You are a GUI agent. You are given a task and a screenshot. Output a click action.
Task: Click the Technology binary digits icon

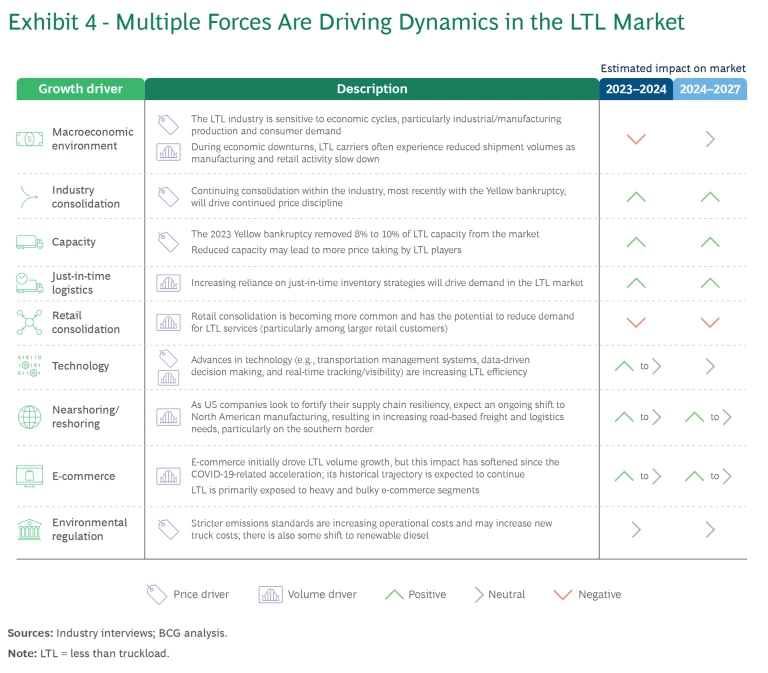[30, 366]
